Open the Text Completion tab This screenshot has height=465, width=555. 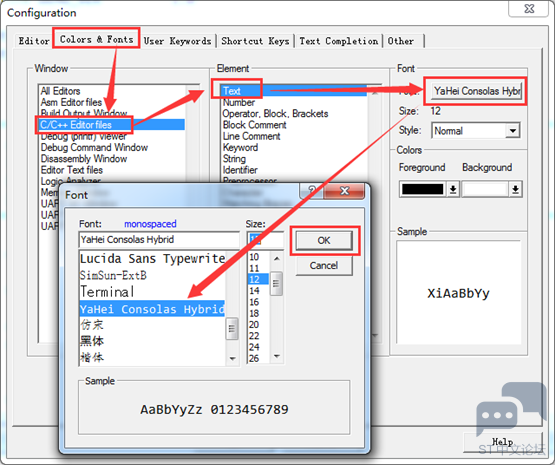click(339, 41)
